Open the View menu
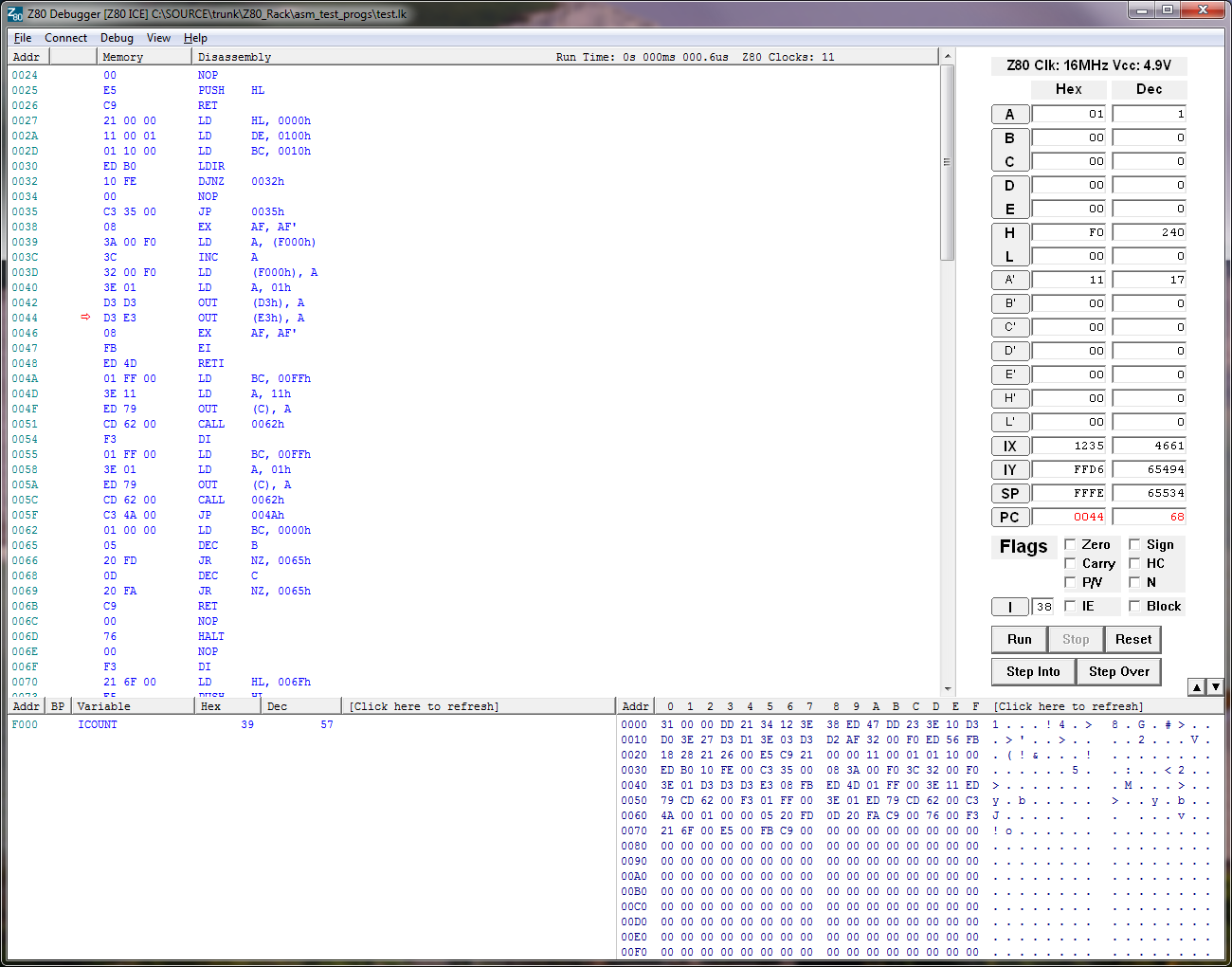Image resolution: width=1232 pixels, height=967 pixels. (x=158, y=38)
